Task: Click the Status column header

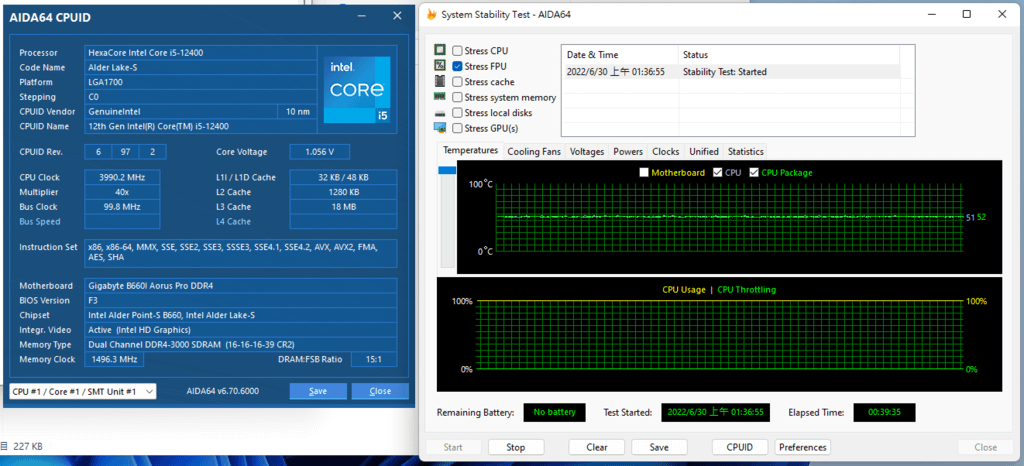Action: [x=789, y=55]
